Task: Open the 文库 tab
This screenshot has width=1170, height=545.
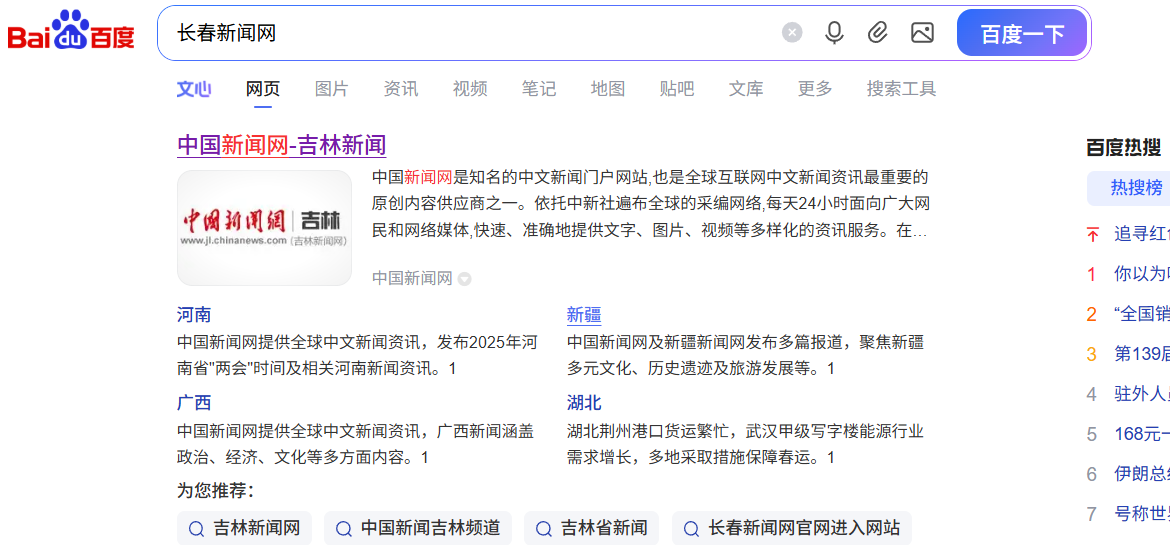Action: pyautogui.click(x=746, y=90)
